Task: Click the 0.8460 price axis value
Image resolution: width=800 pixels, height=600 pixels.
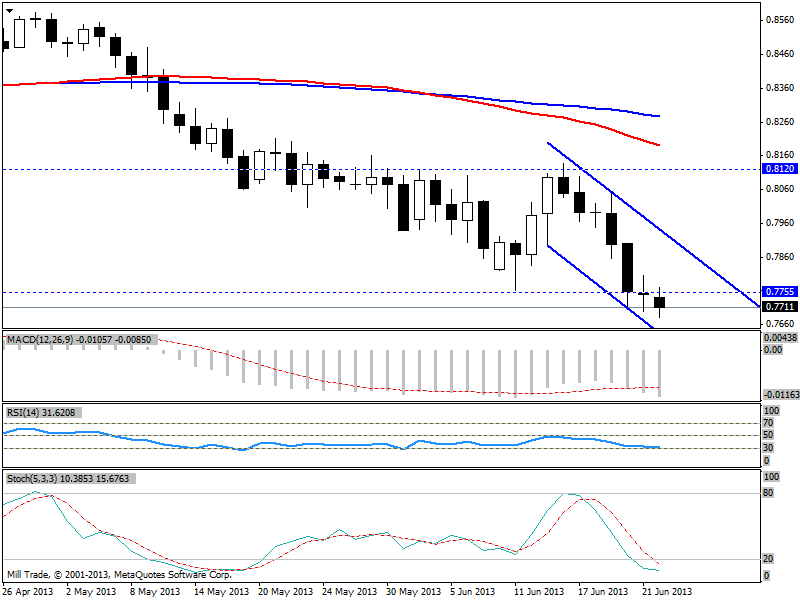Action: click(x=780, y=54)
